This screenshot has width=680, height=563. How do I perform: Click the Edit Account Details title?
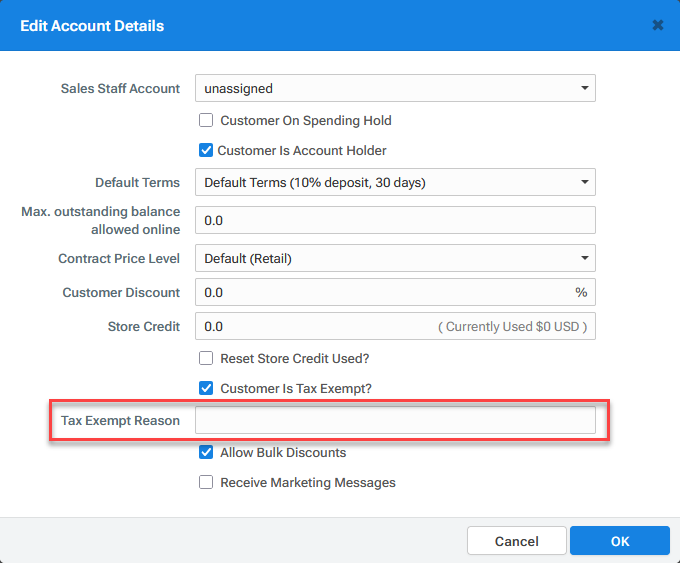(92, 26)
